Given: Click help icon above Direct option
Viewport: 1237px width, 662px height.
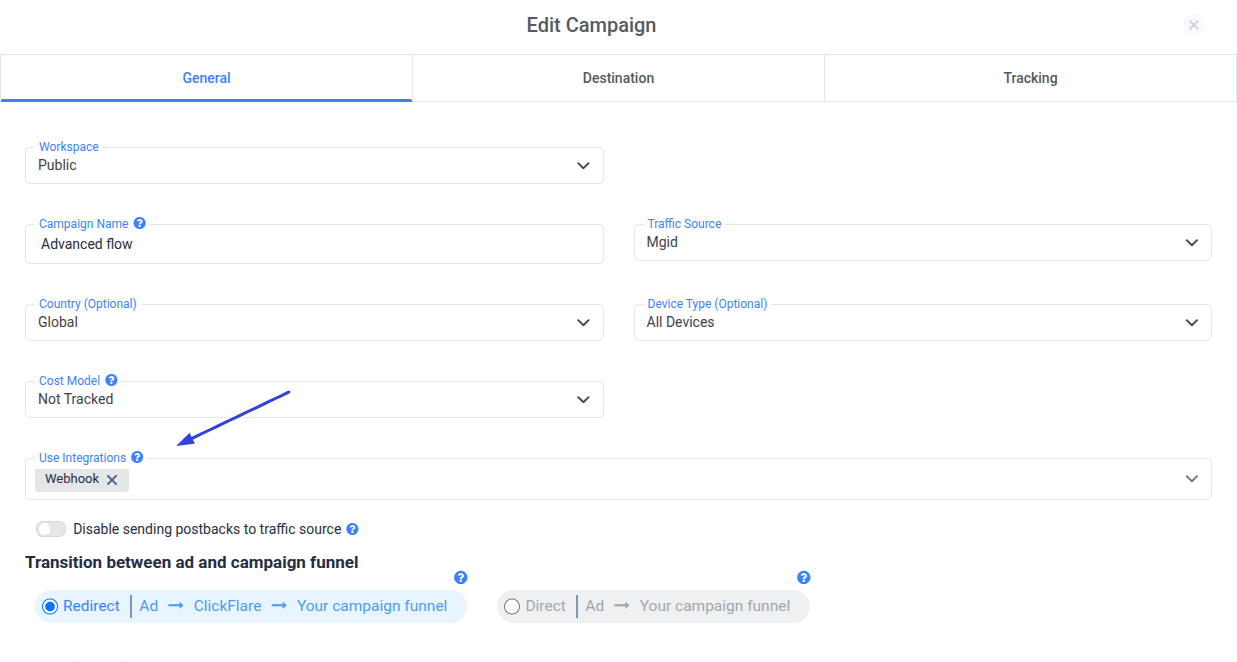Looking at the screenshot, I should point(803,578).
